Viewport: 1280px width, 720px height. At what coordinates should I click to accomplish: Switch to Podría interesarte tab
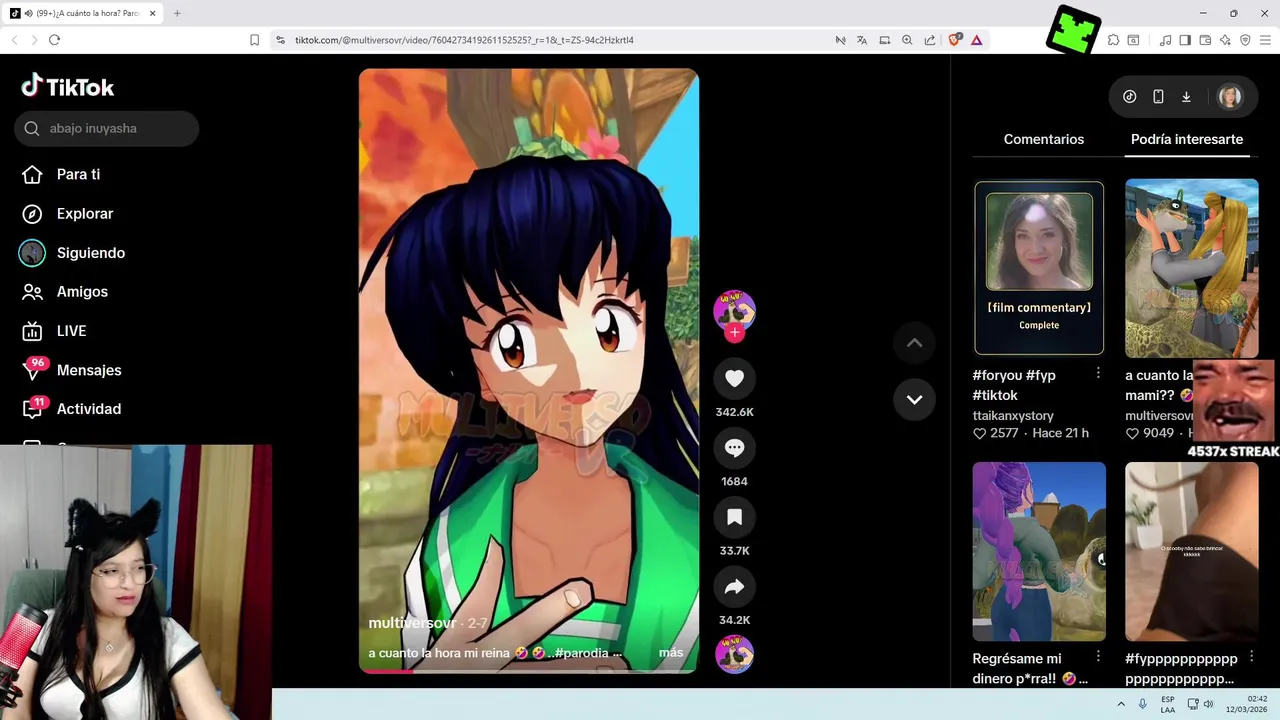tap(1187, 139)
